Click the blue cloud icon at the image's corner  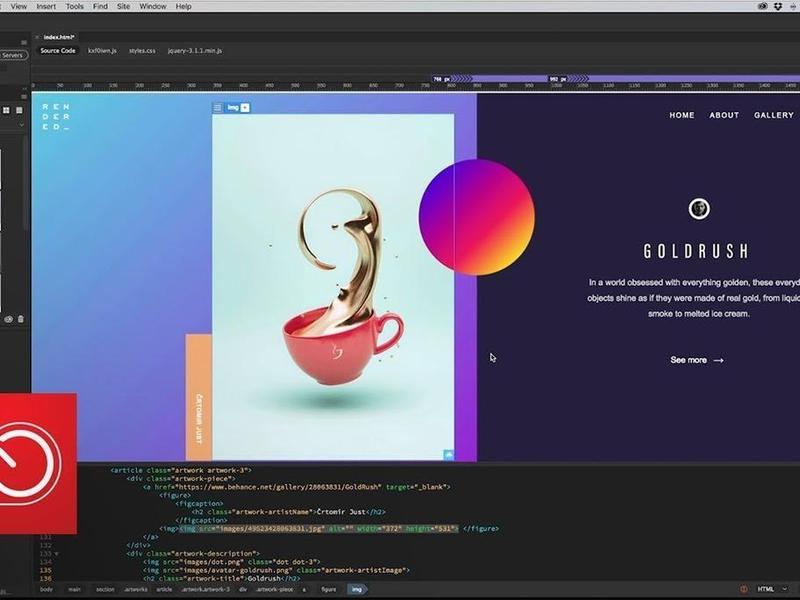point(448,454)
